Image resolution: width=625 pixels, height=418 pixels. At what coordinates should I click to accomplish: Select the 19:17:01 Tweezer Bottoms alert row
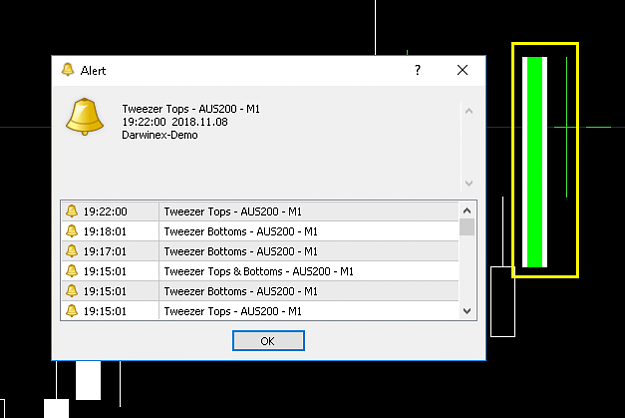(x=260, y=251)
